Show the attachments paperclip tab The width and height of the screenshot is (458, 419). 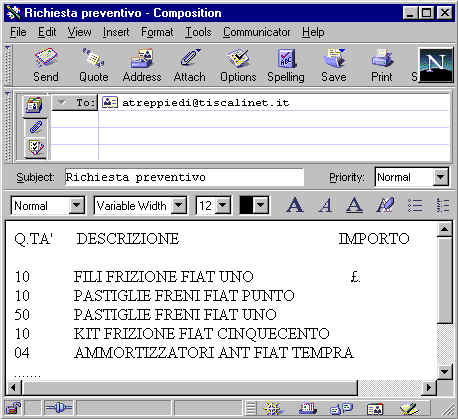point(36,127)
